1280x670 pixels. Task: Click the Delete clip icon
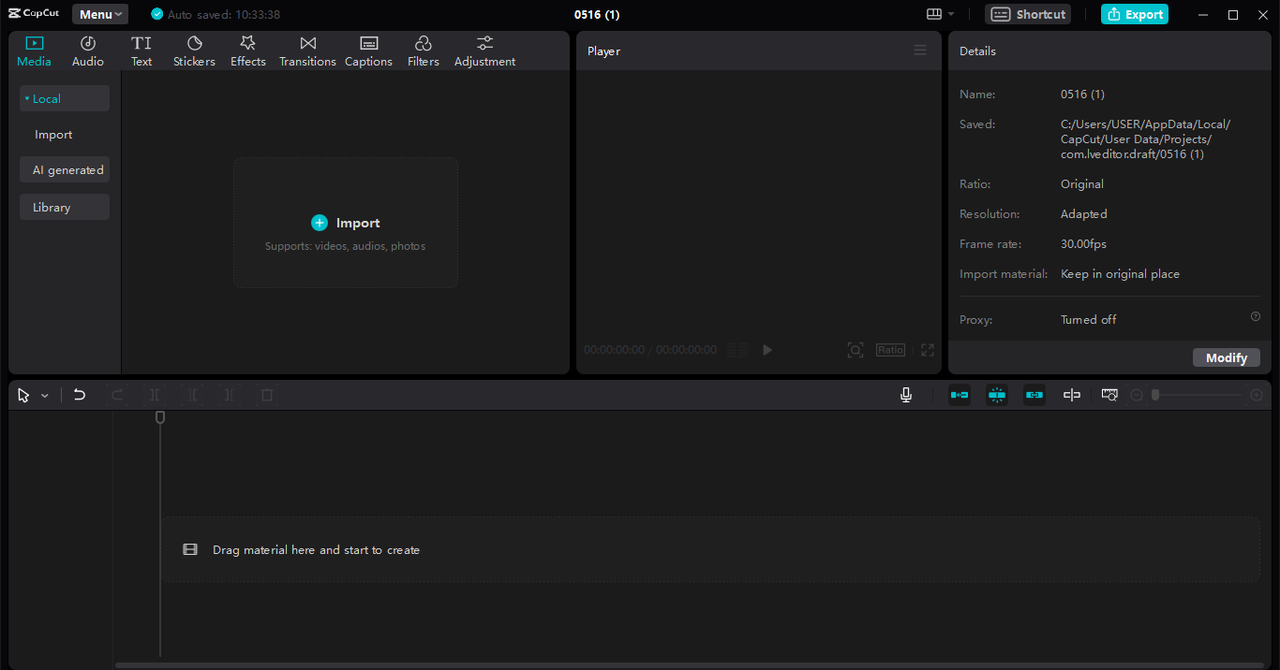pyautogui.click(x=267, y=395)
